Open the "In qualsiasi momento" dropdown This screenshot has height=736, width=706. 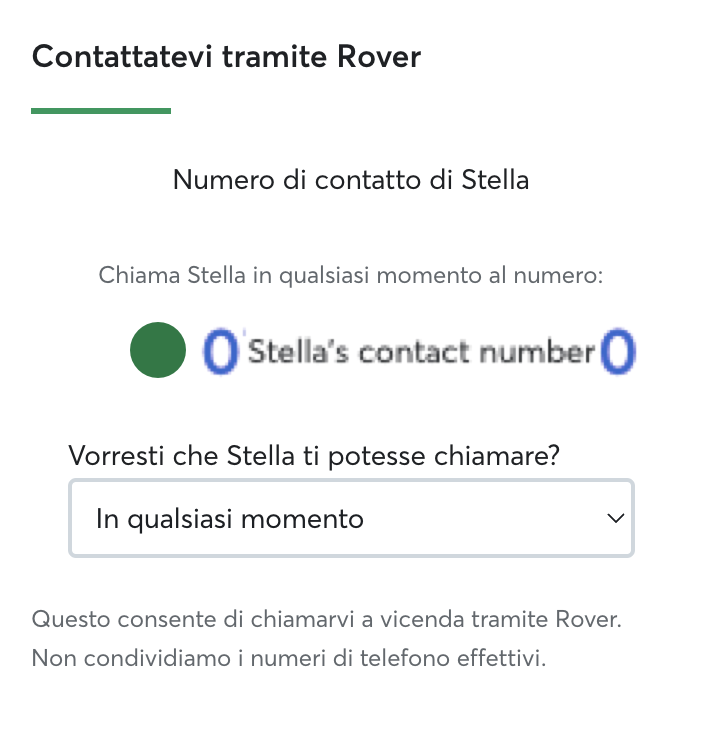pyautogui.click(x=352, y=518)
